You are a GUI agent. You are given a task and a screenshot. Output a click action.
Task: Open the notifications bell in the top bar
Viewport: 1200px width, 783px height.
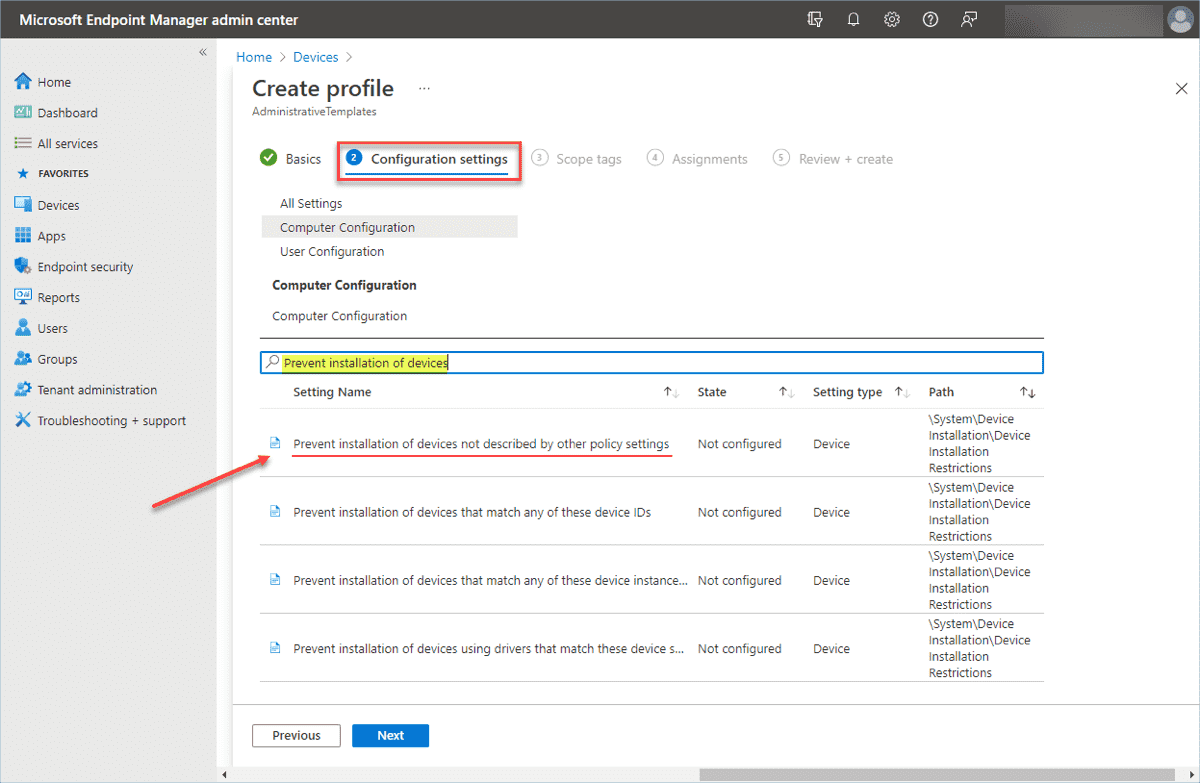pos(853,18)
